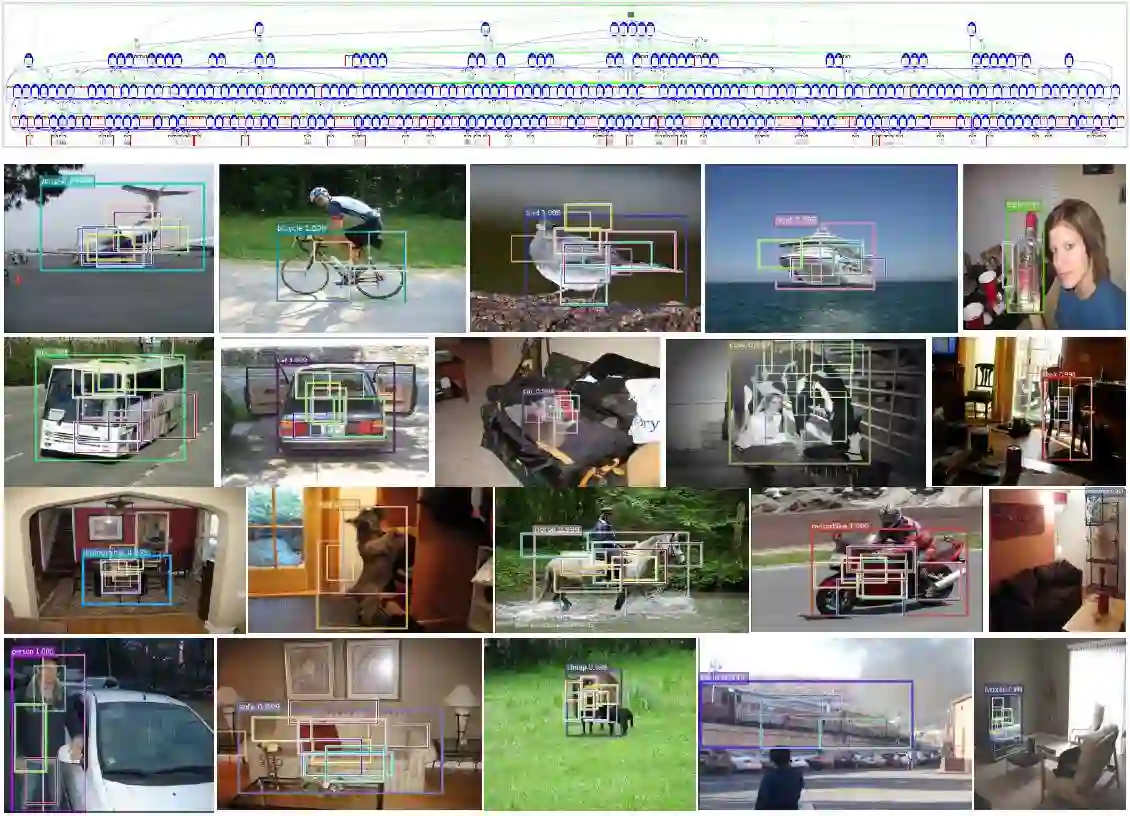Select the cat on black bag image
This screenshot has height=816, width=1130.
(548, 412)
